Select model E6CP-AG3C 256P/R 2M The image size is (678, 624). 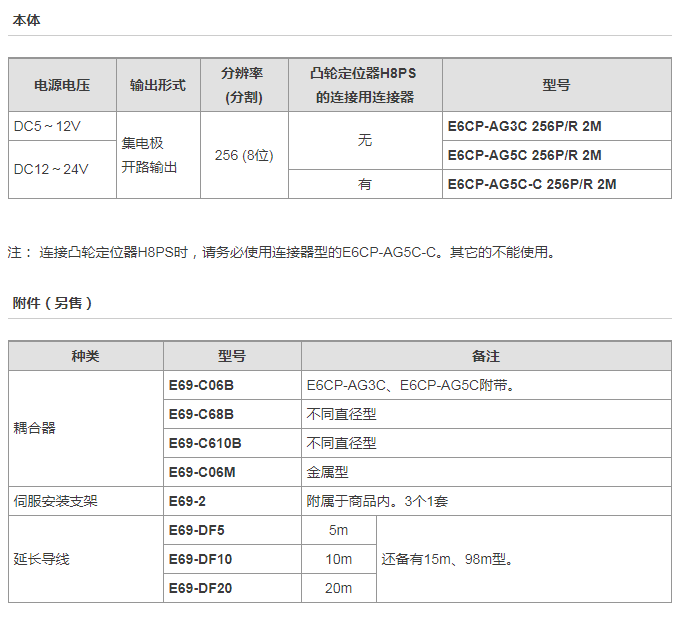click(524, 126)
